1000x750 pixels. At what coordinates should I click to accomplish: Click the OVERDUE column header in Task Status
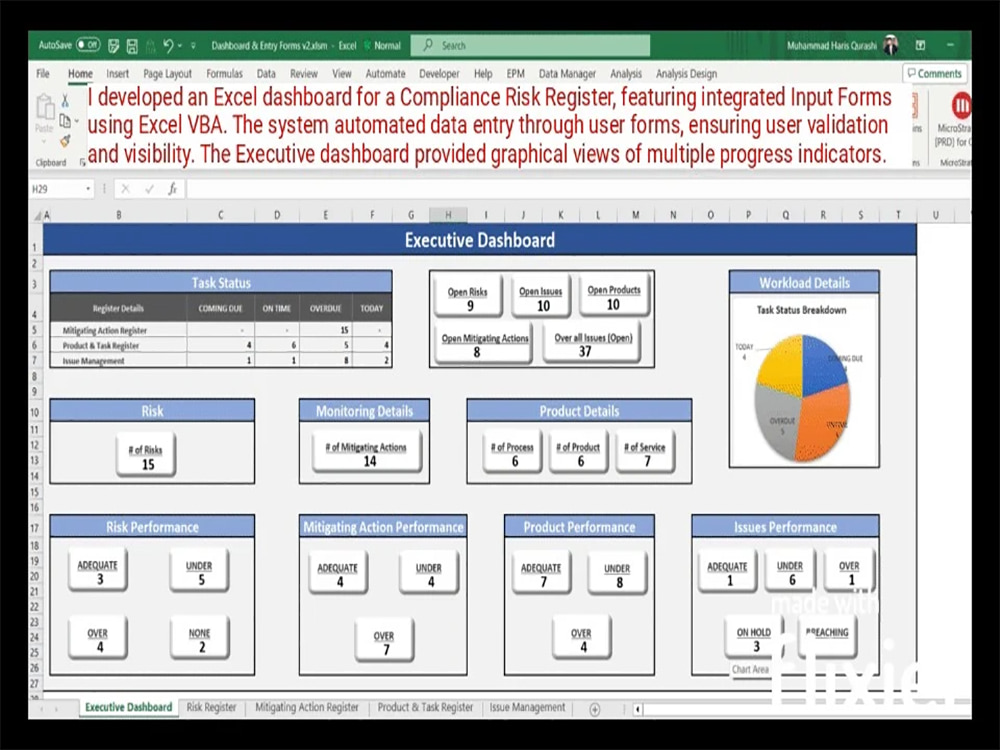pos(325,308)
